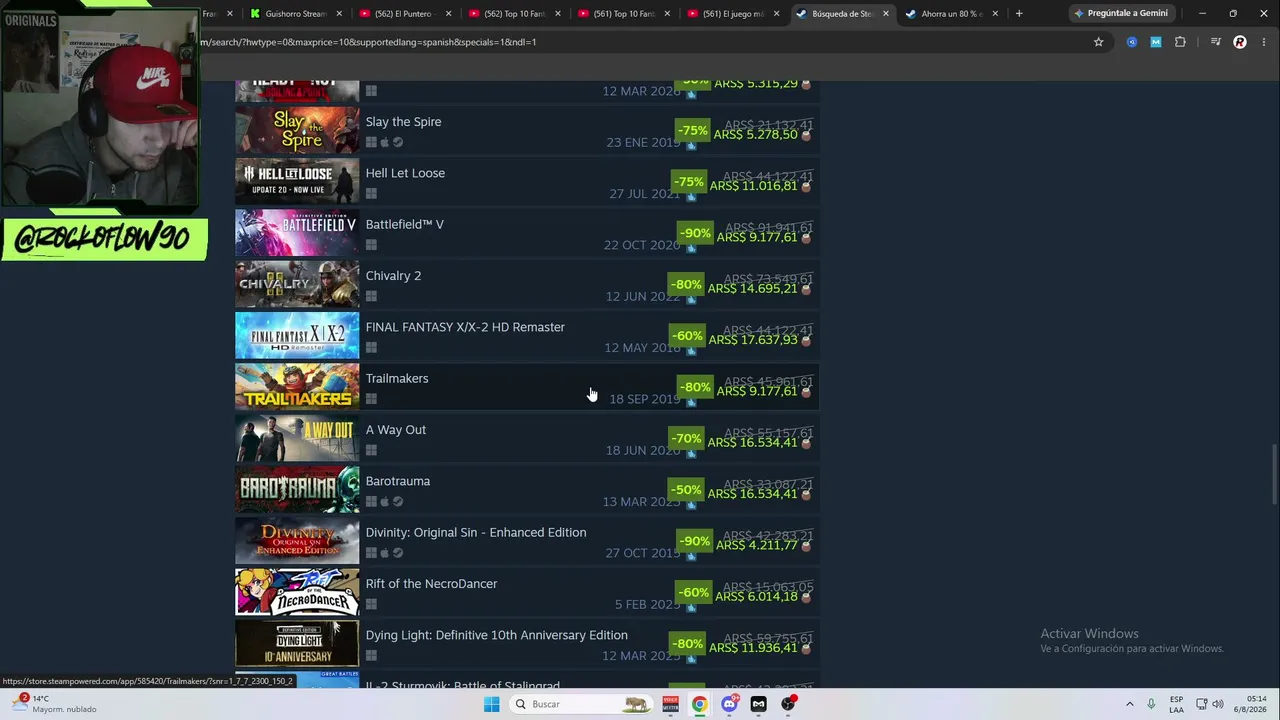Click the -50% discount badge for Barotrauma

tap(686, 490)
